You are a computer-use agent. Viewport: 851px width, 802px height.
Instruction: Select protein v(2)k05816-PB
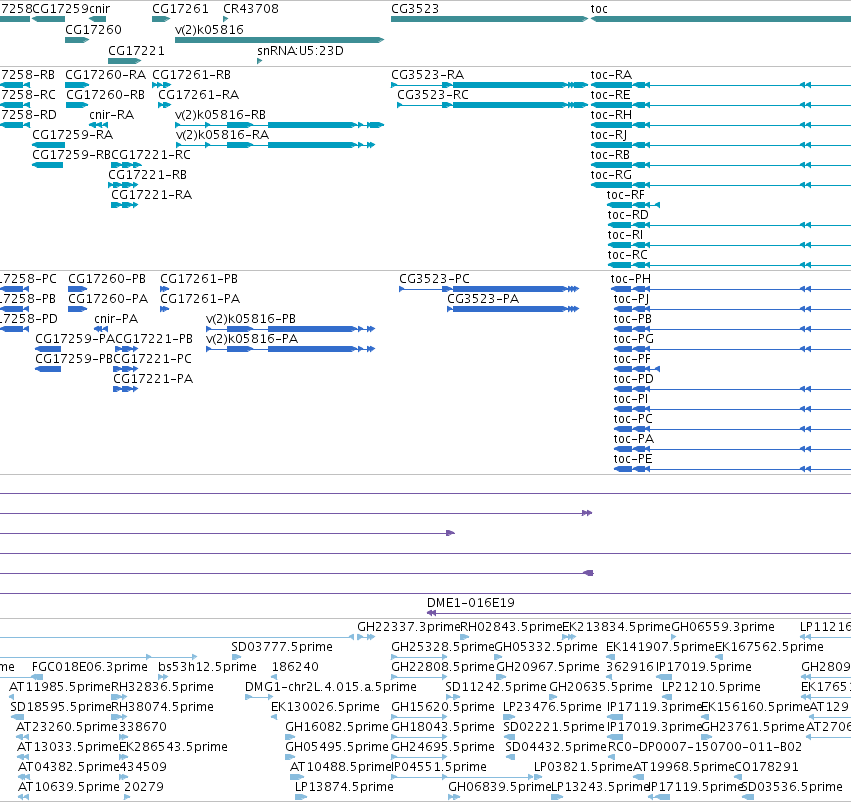tap(251, 319)
